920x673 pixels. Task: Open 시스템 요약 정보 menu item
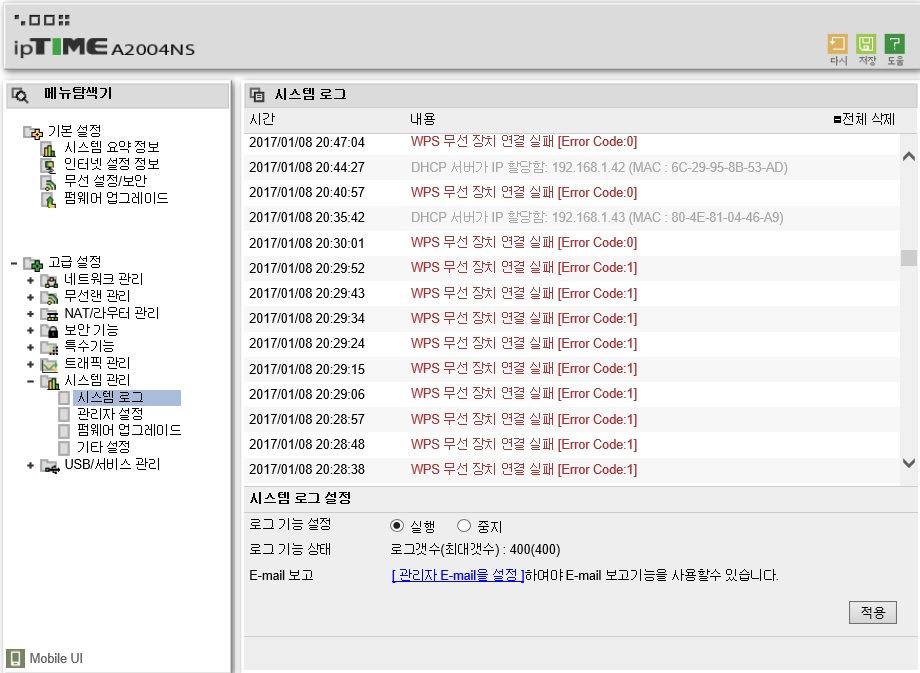(x=111, y=147)
